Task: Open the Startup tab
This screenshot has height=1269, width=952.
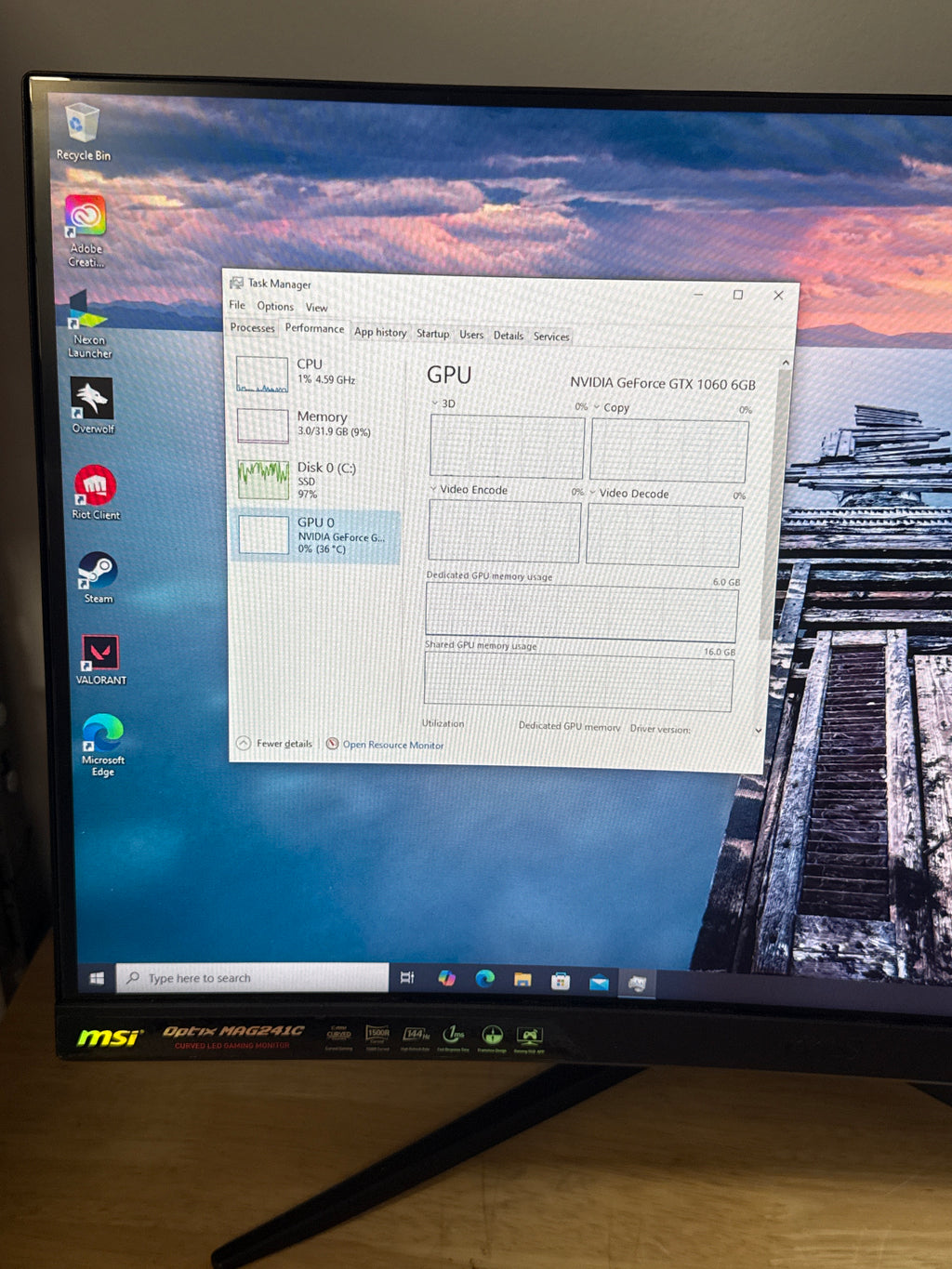Action: point(432,333)
